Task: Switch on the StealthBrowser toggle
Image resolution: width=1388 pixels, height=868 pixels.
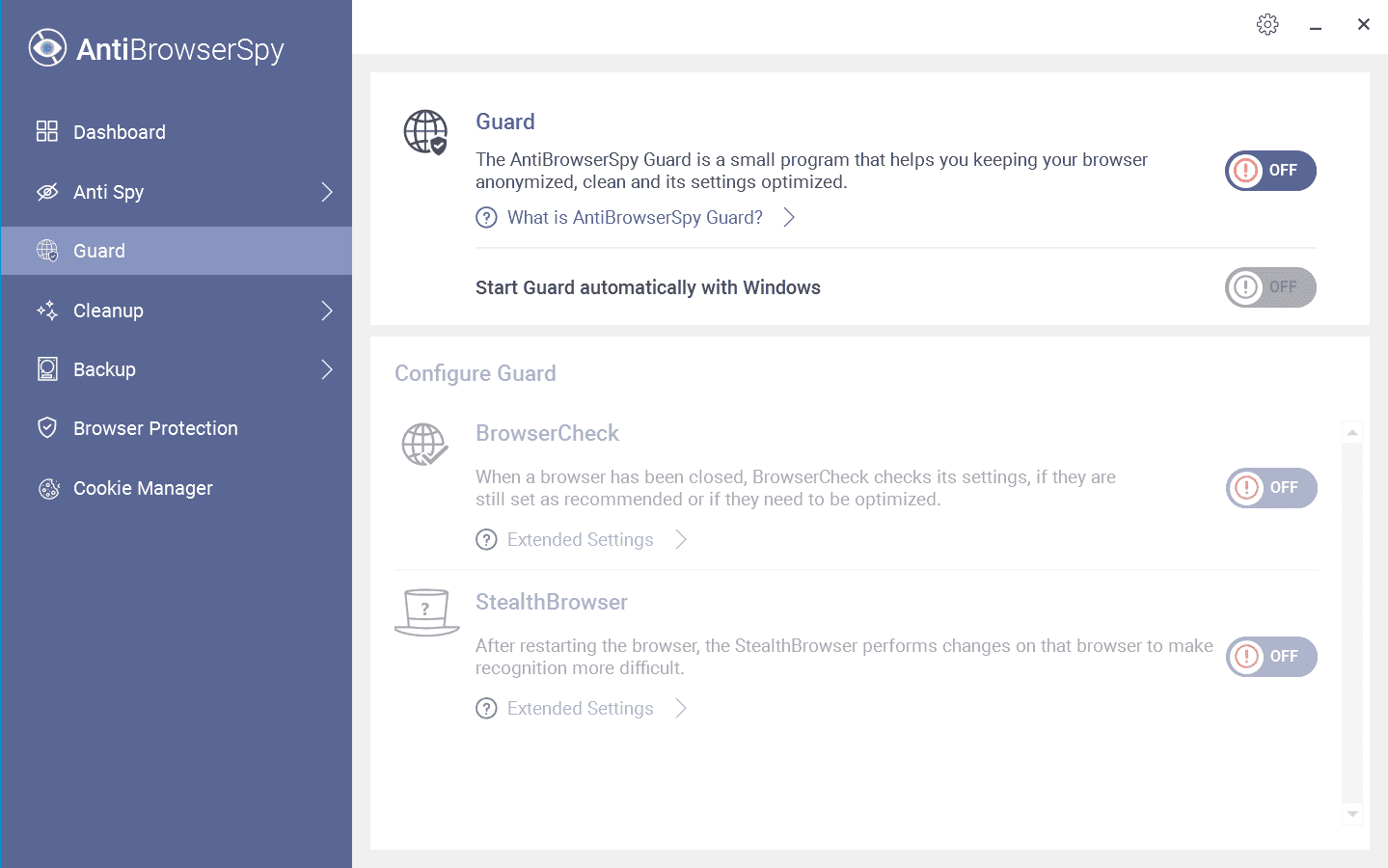Action: [1270, 657]
